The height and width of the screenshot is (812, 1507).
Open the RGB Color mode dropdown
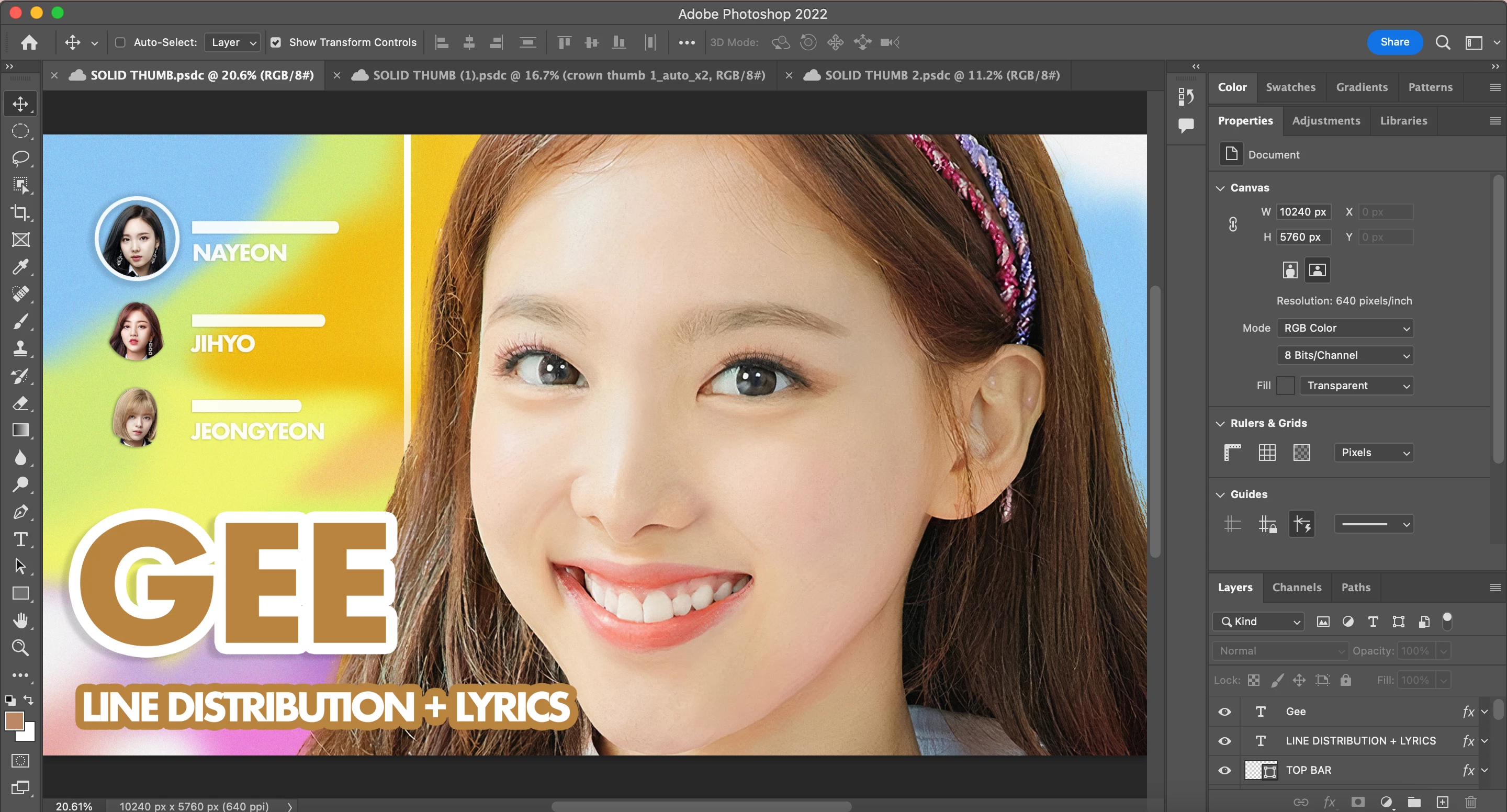tap(1344, 328)
